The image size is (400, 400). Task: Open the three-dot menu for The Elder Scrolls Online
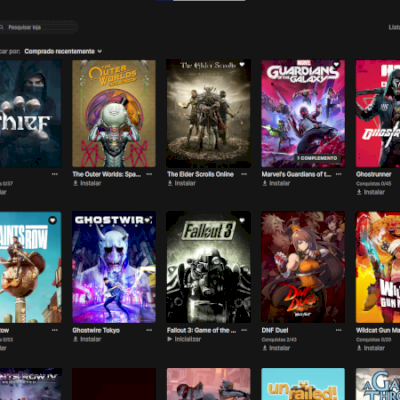coord(244,174)
